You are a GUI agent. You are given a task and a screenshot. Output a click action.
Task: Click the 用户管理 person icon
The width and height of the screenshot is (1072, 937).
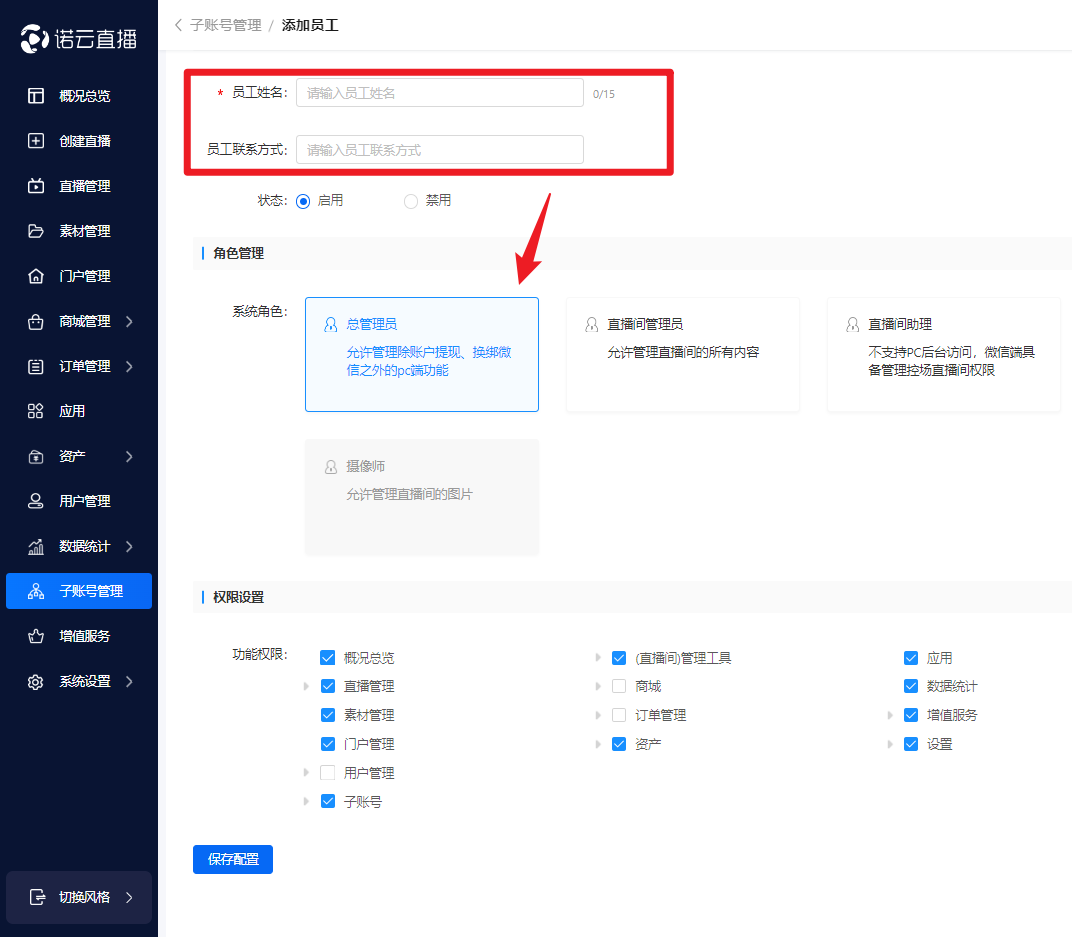(x=36, y=501)
